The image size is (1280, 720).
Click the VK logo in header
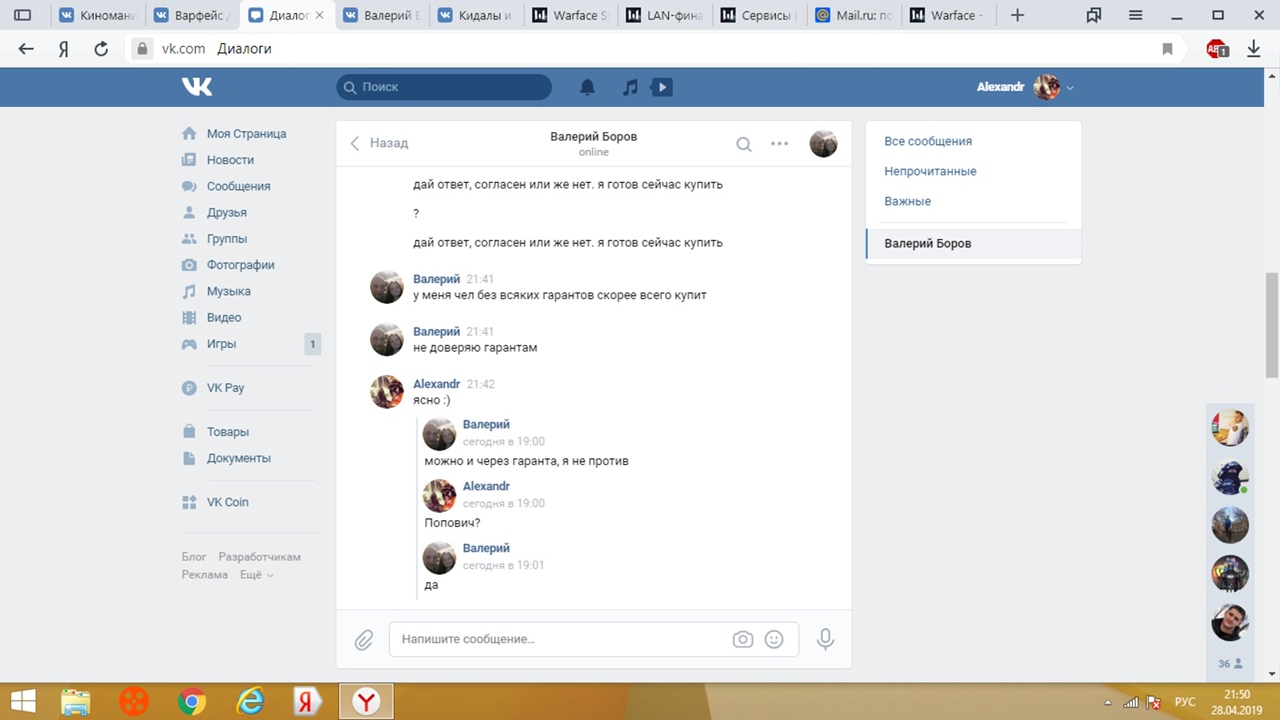pyautogui.click(x=197, y=87)
